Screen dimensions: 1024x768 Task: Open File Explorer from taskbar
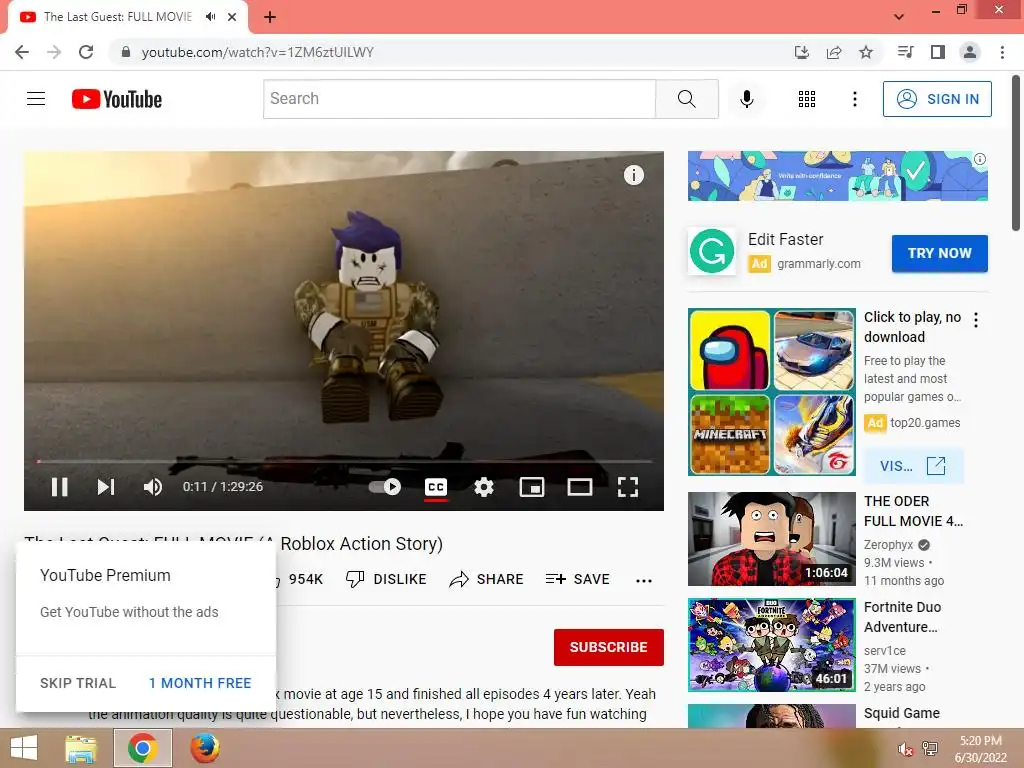[x=80, y=748]
